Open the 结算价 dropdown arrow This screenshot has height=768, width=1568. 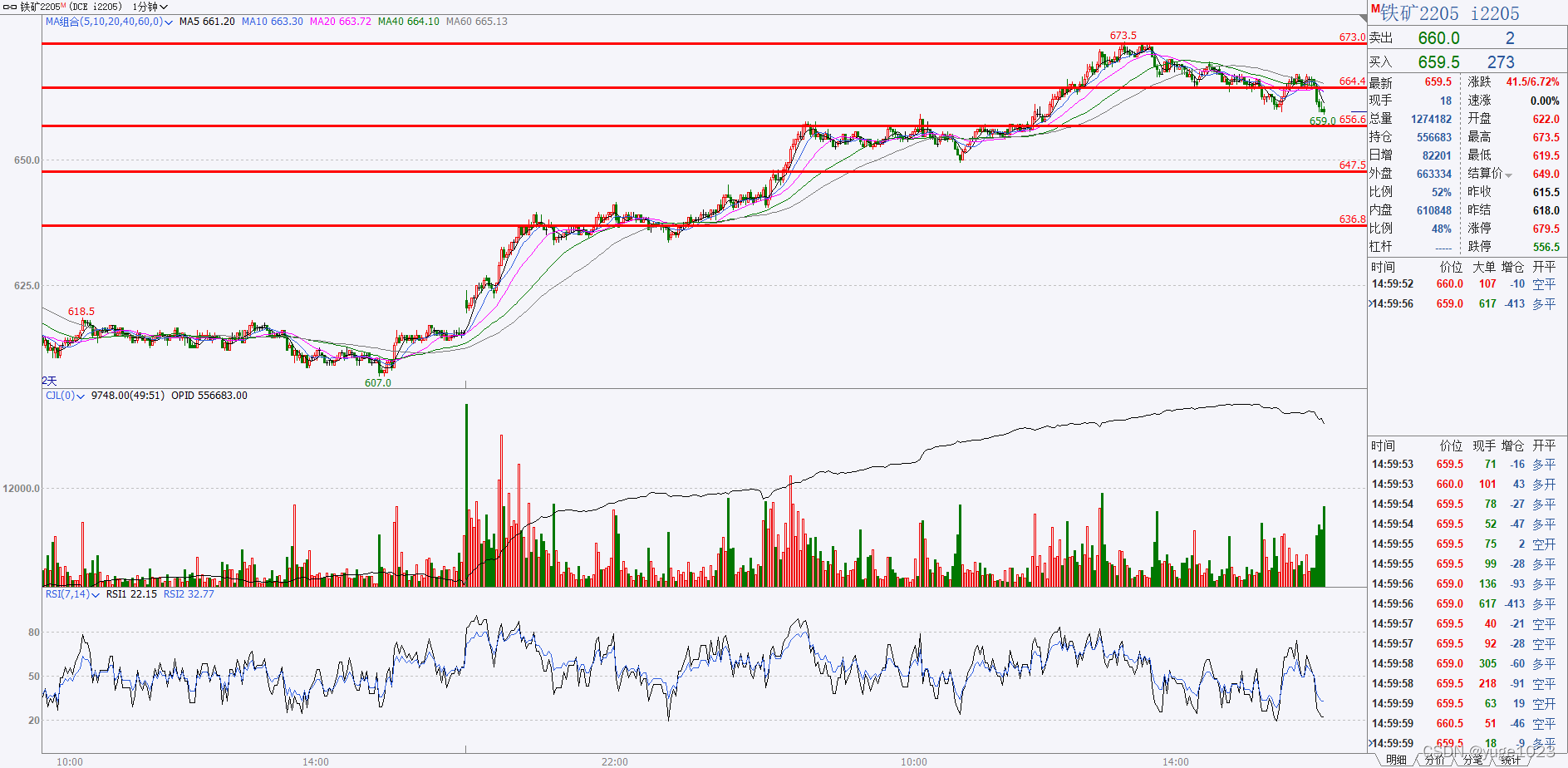[1508, 175]
